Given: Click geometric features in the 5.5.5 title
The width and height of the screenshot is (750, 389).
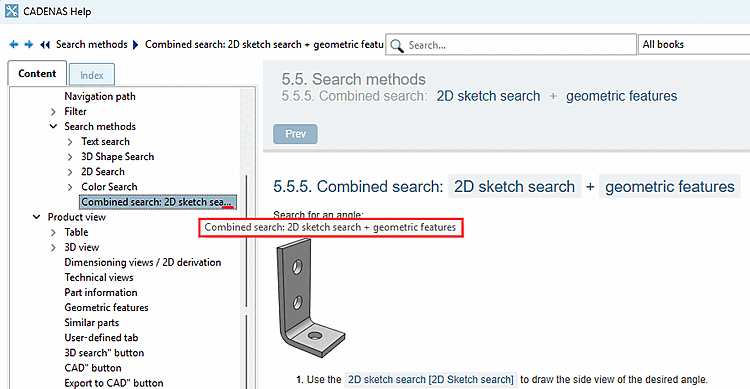Looking at the screenshot, I should click(x=670, y=187).
